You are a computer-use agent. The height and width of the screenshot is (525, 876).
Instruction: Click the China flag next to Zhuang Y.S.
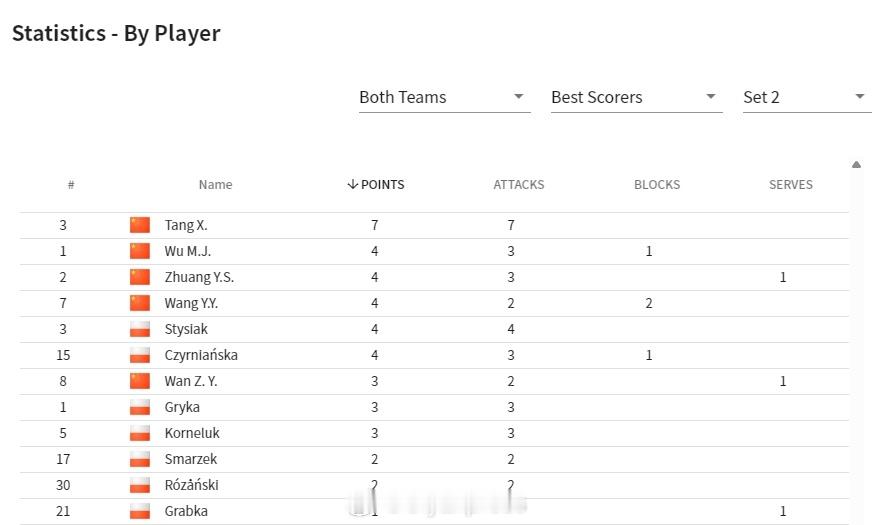pyautogui.click(x=140, y=277)
